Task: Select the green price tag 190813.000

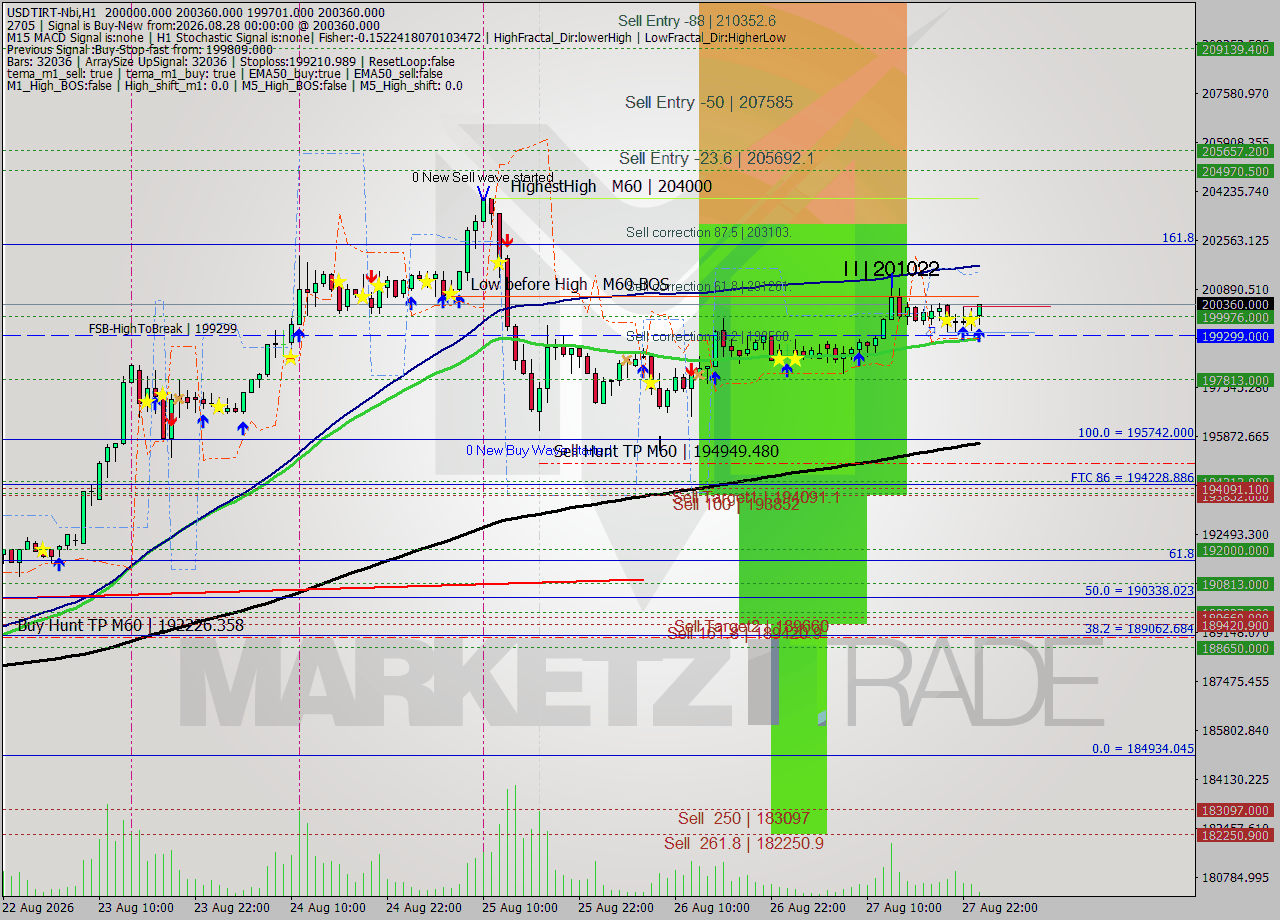Action: (1237, 584)
